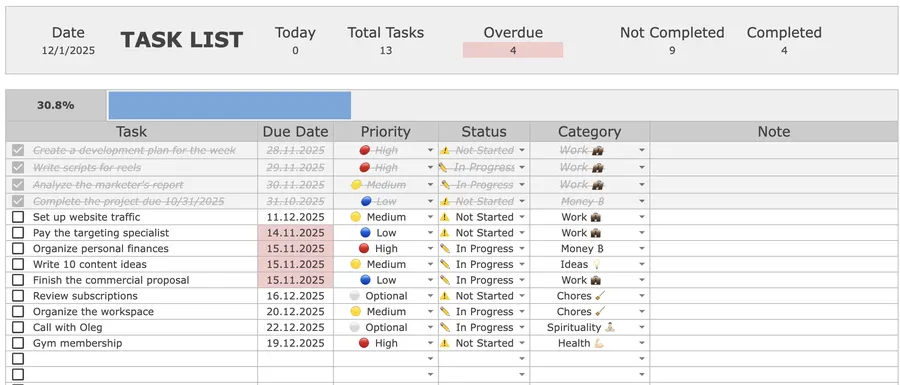The height and width of the screenshot is (385, 900).
Task: Click blue Low icon in 'Complete the project' row
Action: [x=366, y=201]
